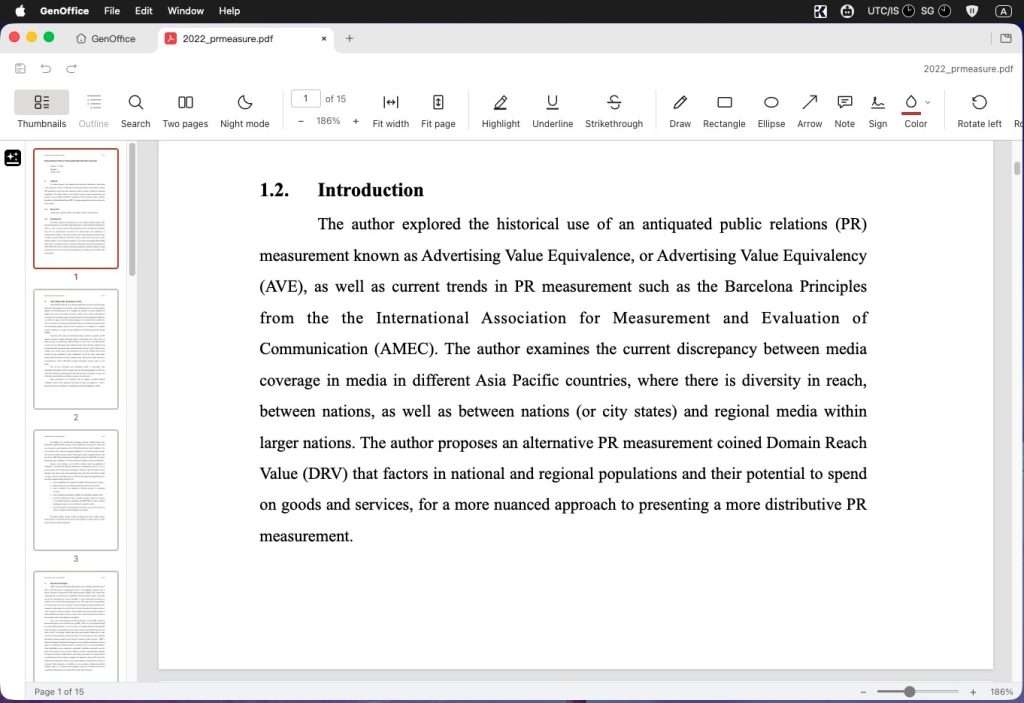Screen dimensions: 1024x703
Task: Undo the last action
Action: click(x=46, y=69)
